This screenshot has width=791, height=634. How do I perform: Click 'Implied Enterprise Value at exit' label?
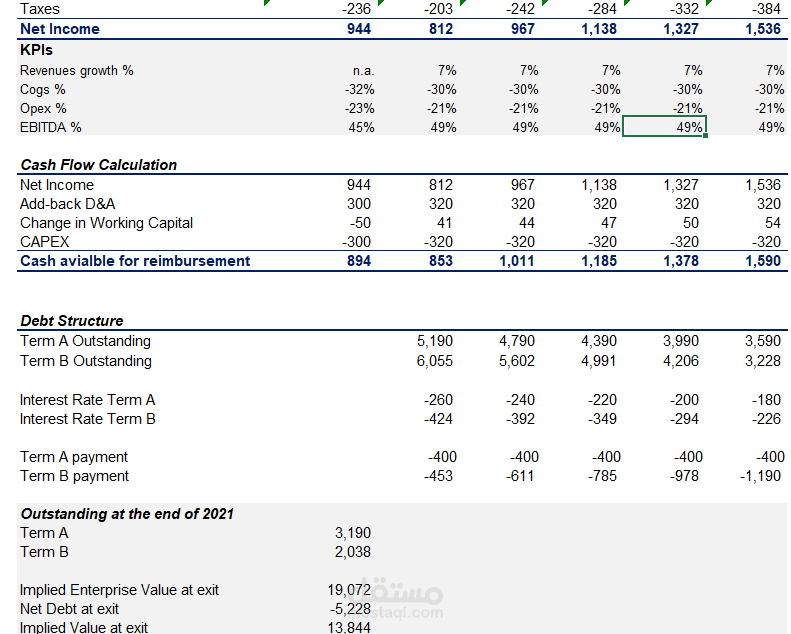120,590
